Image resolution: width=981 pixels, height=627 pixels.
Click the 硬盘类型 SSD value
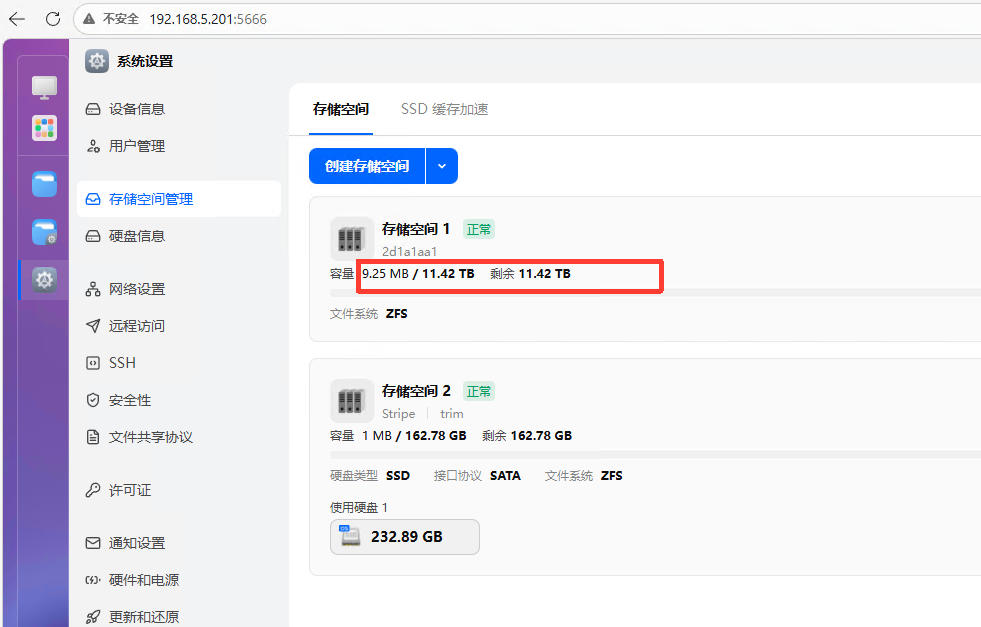point(397,476)
